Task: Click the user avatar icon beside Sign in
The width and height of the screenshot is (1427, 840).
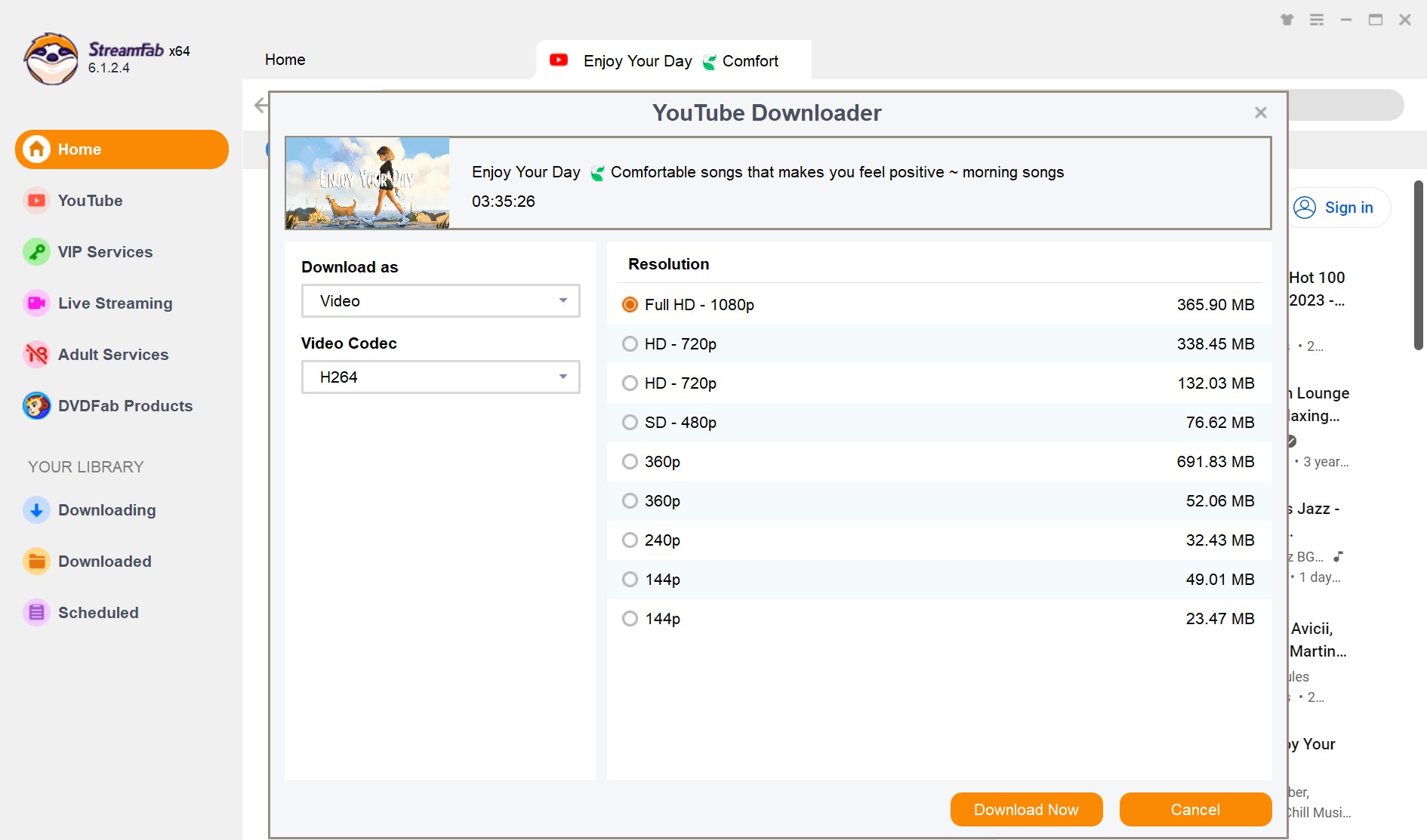Action: pyautogui.click(x=1305, y=208)
